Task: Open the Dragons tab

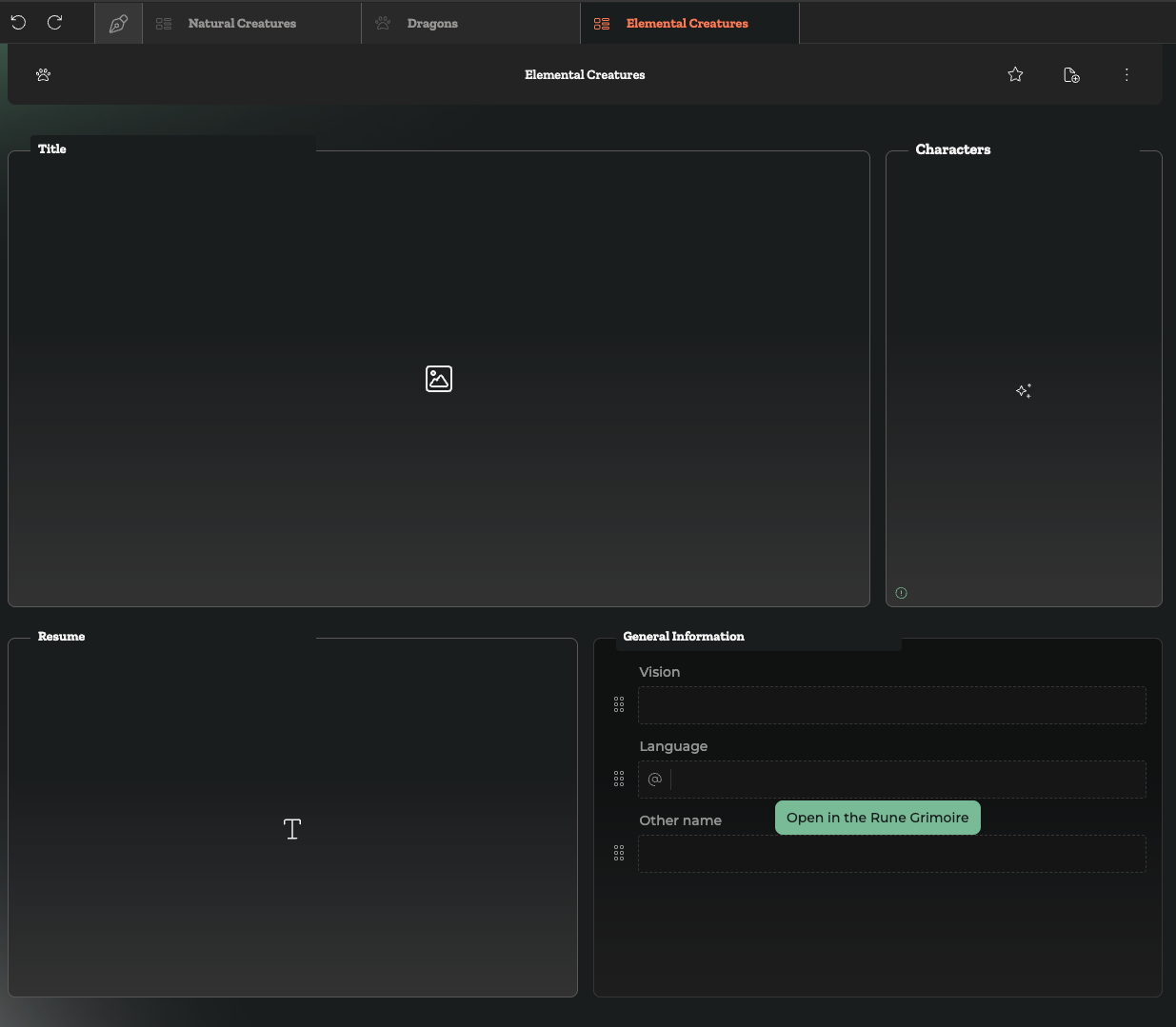Action: tap(432, 24)
